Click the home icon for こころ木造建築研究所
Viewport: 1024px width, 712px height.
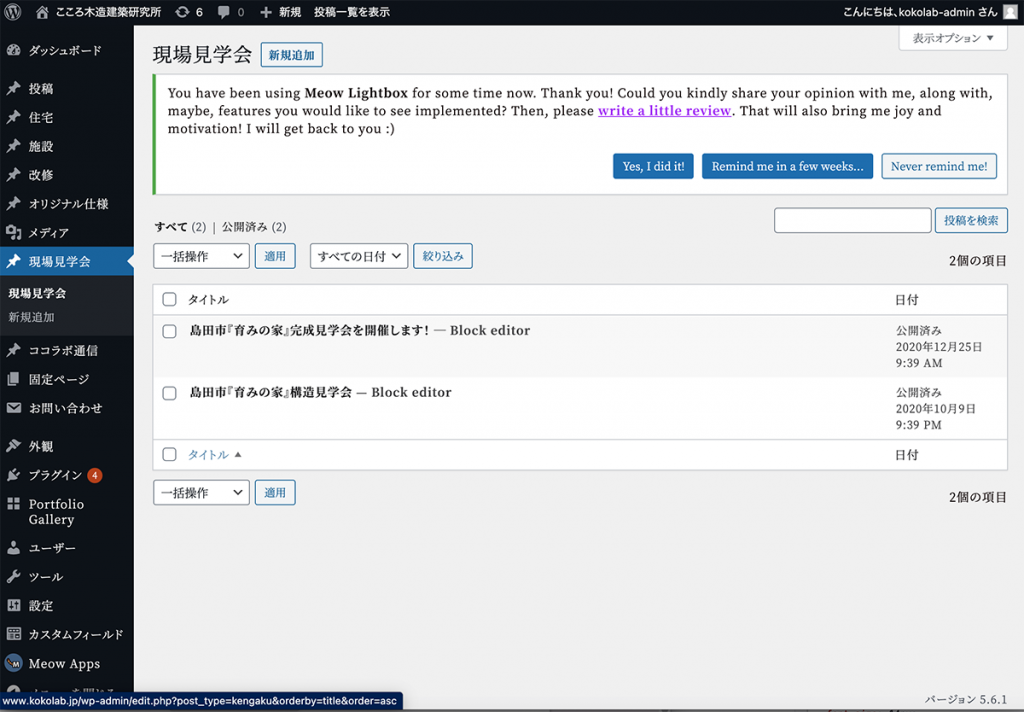point(42,12)
